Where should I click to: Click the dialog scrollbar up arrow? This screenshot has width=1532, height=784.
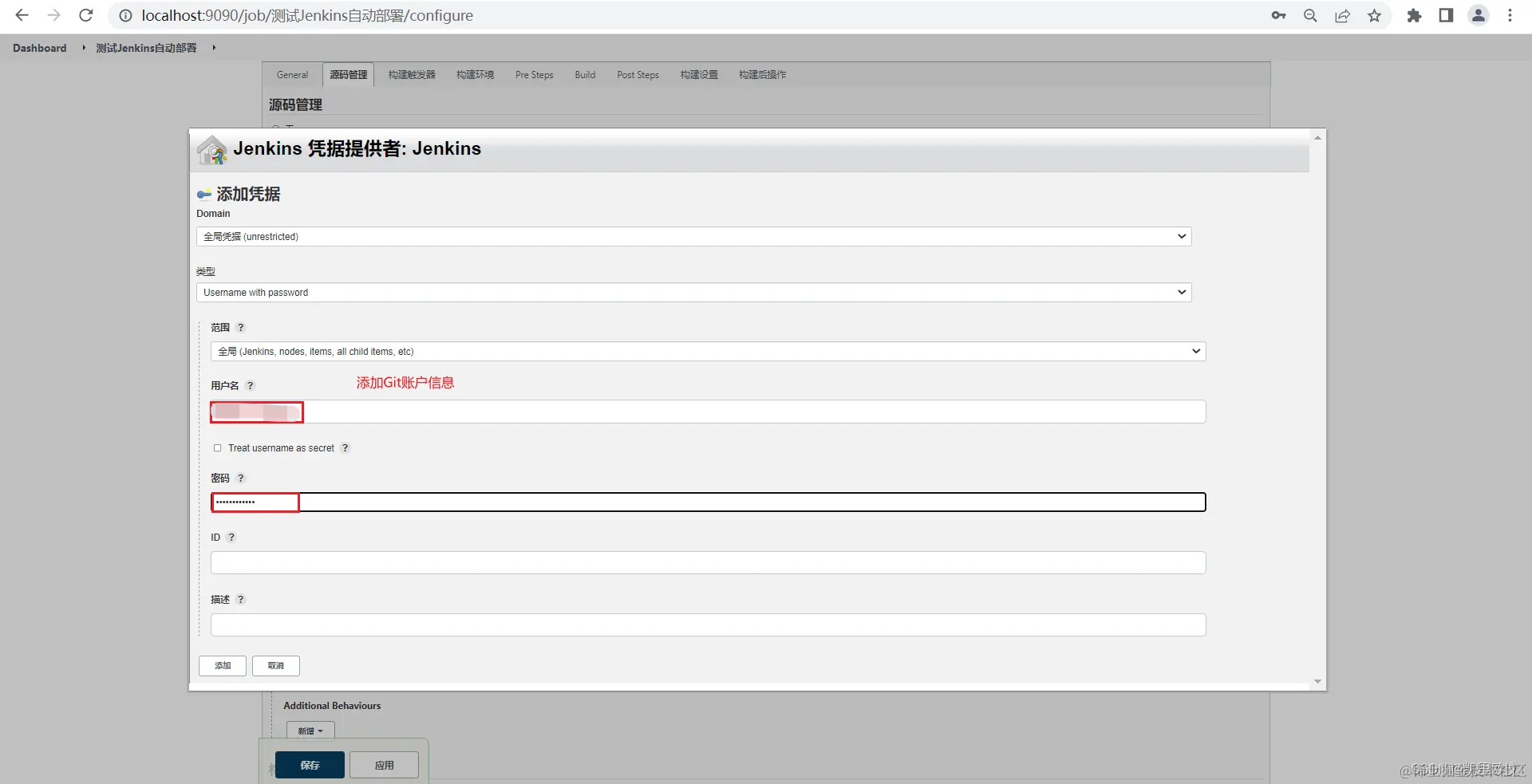coord(1317,138)
